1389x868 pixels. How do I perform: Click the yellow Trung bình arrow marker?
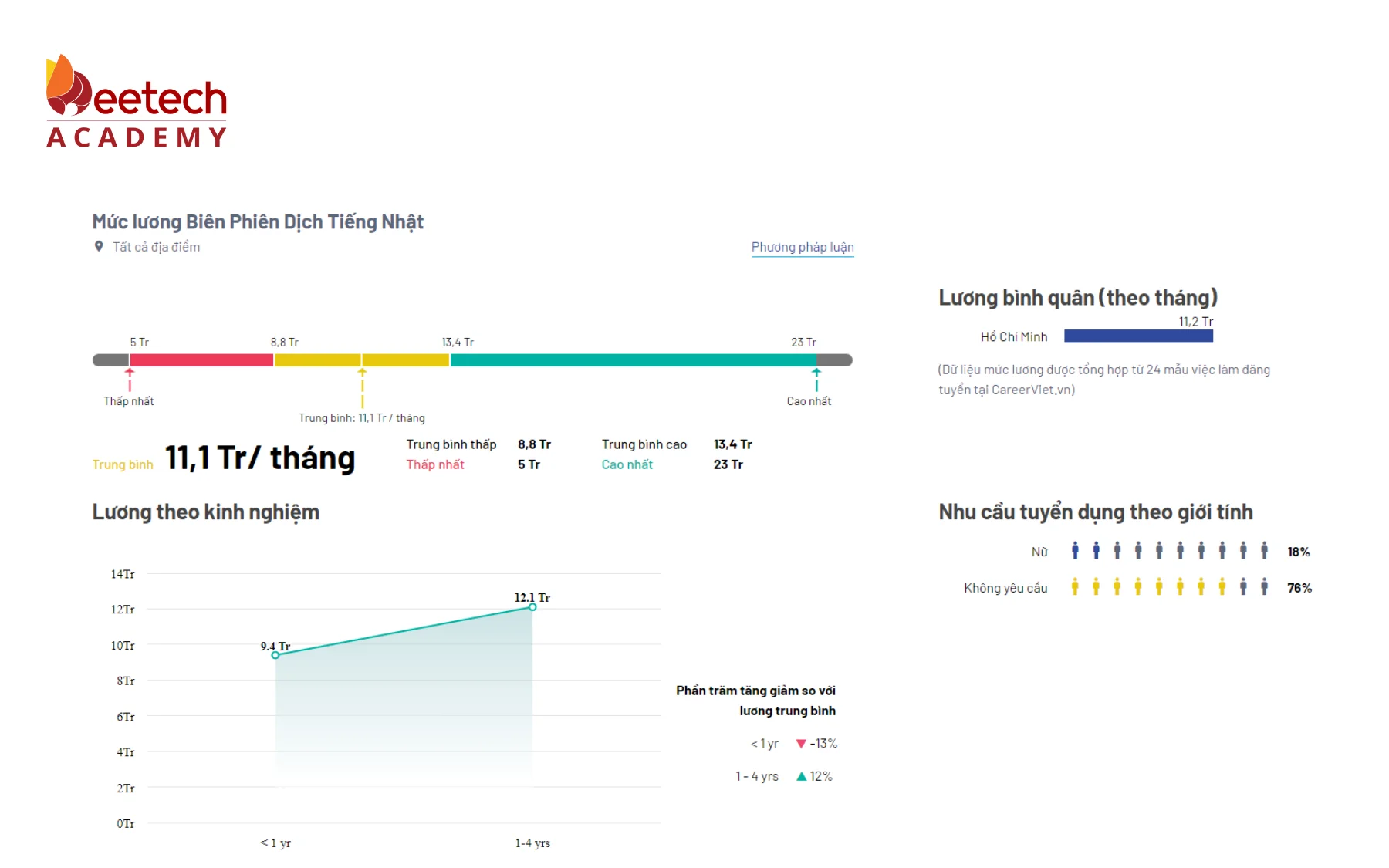[x=362, y=387]
